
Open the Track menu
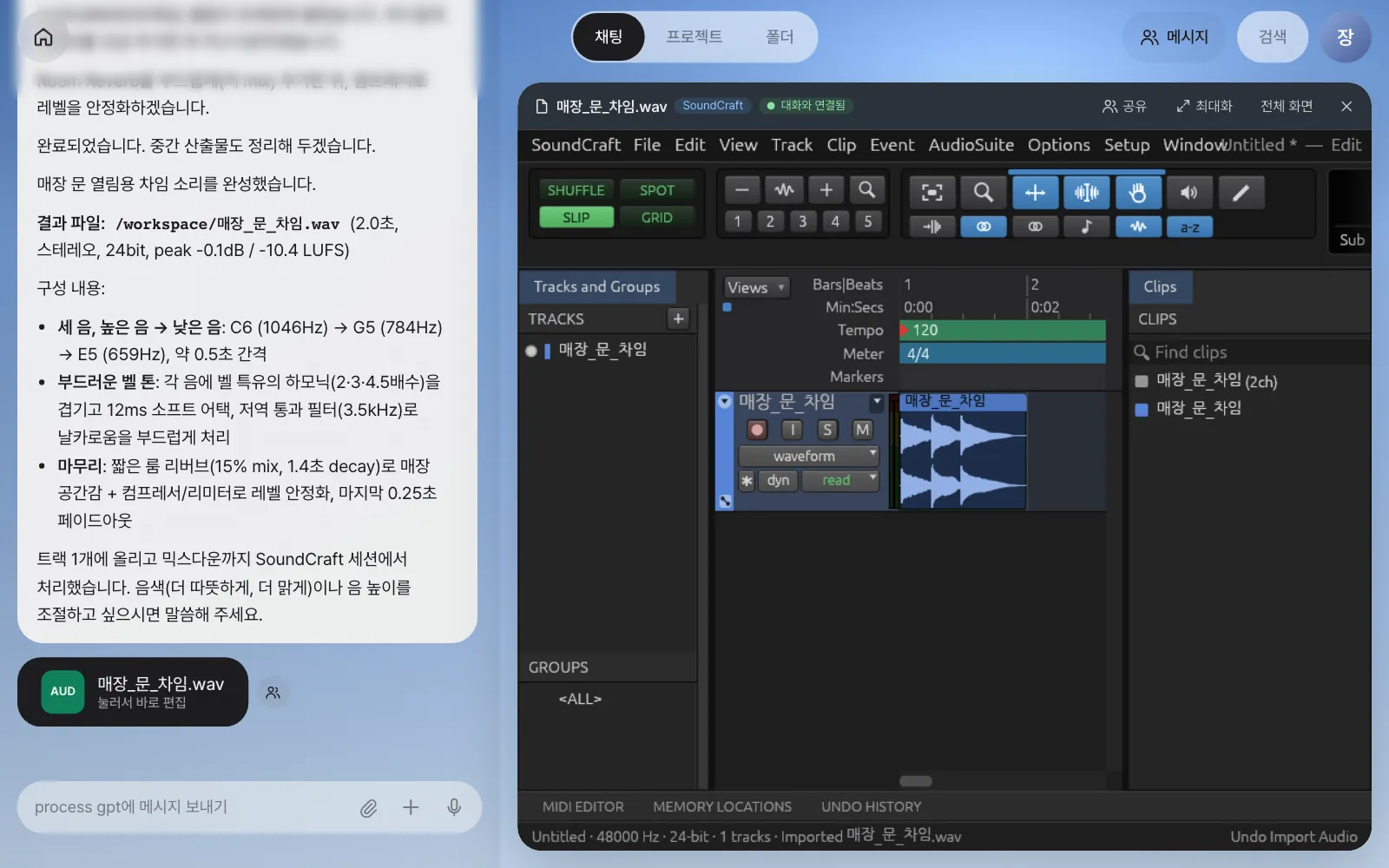792,145
